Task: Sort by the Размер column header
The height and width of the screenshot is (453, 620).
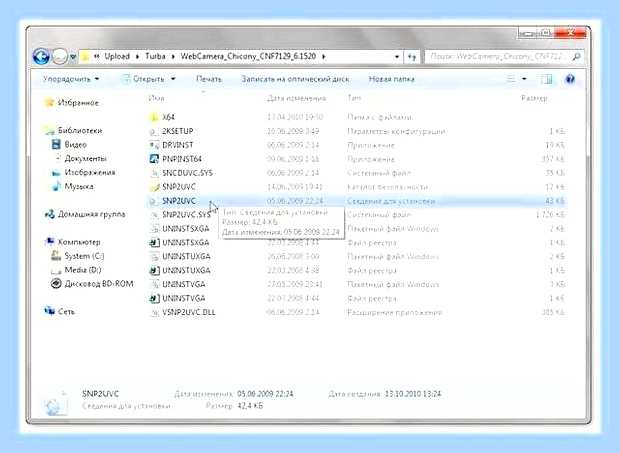Action: coord(534,98)
